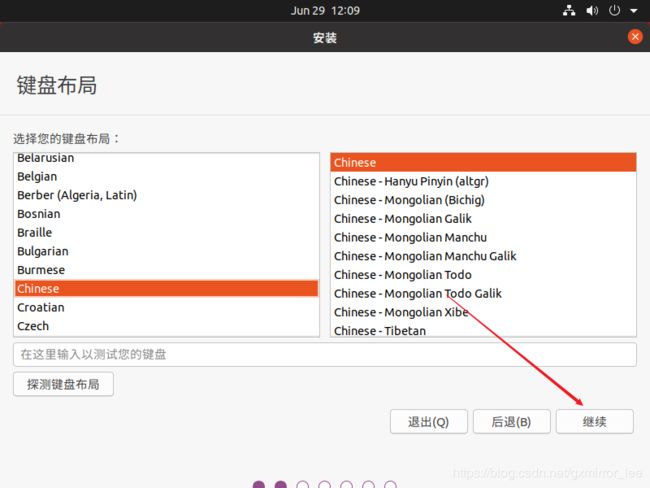Open the clock showing Jun 29 12:09
Image resolution: width=650 pixels, height=488 pixels.
click(325, 11)
